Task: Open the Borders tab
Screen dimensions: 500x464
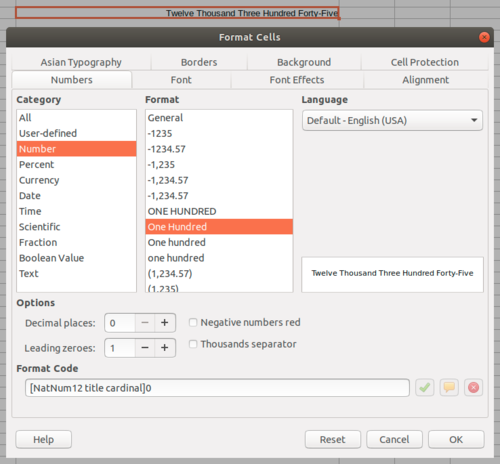Action: 199,62
